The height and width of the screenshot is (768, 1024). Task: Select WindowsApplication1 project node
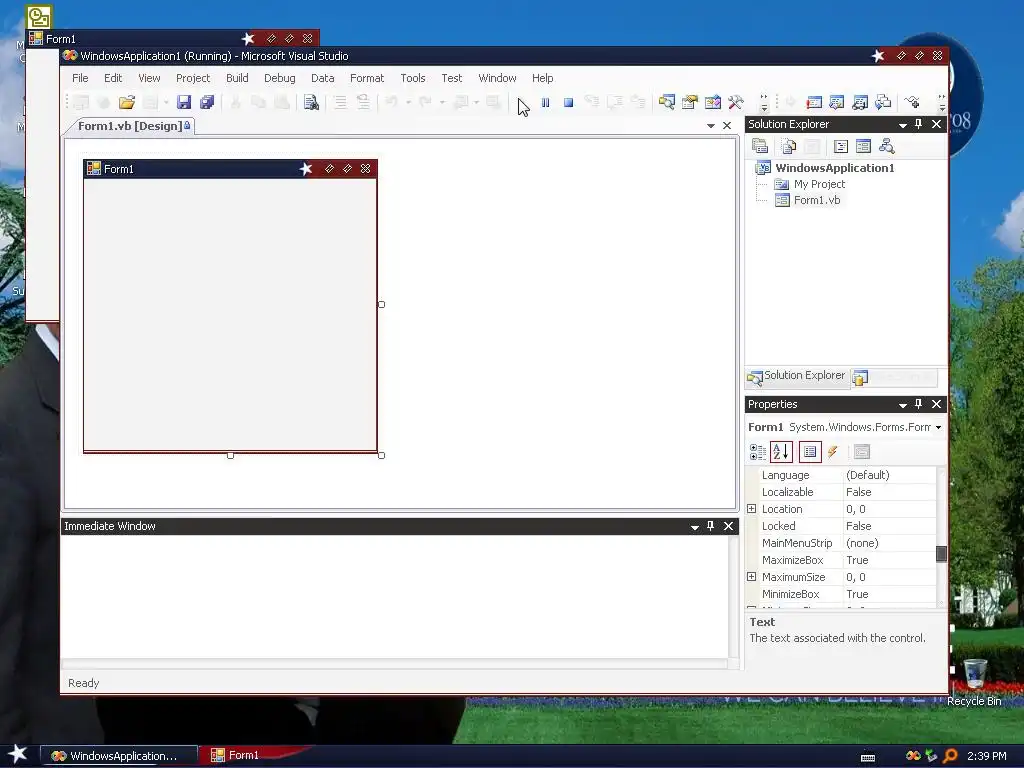coord(835,168)
